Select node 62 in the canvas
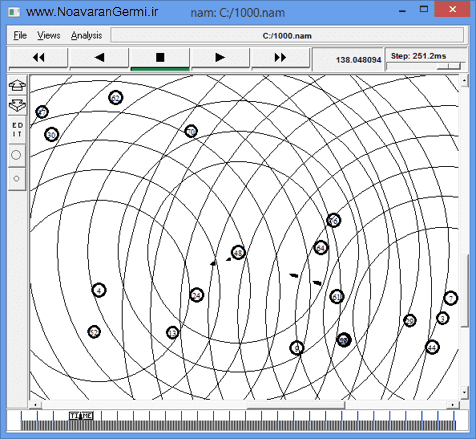 pyautogui.click(x=116, y=98)
